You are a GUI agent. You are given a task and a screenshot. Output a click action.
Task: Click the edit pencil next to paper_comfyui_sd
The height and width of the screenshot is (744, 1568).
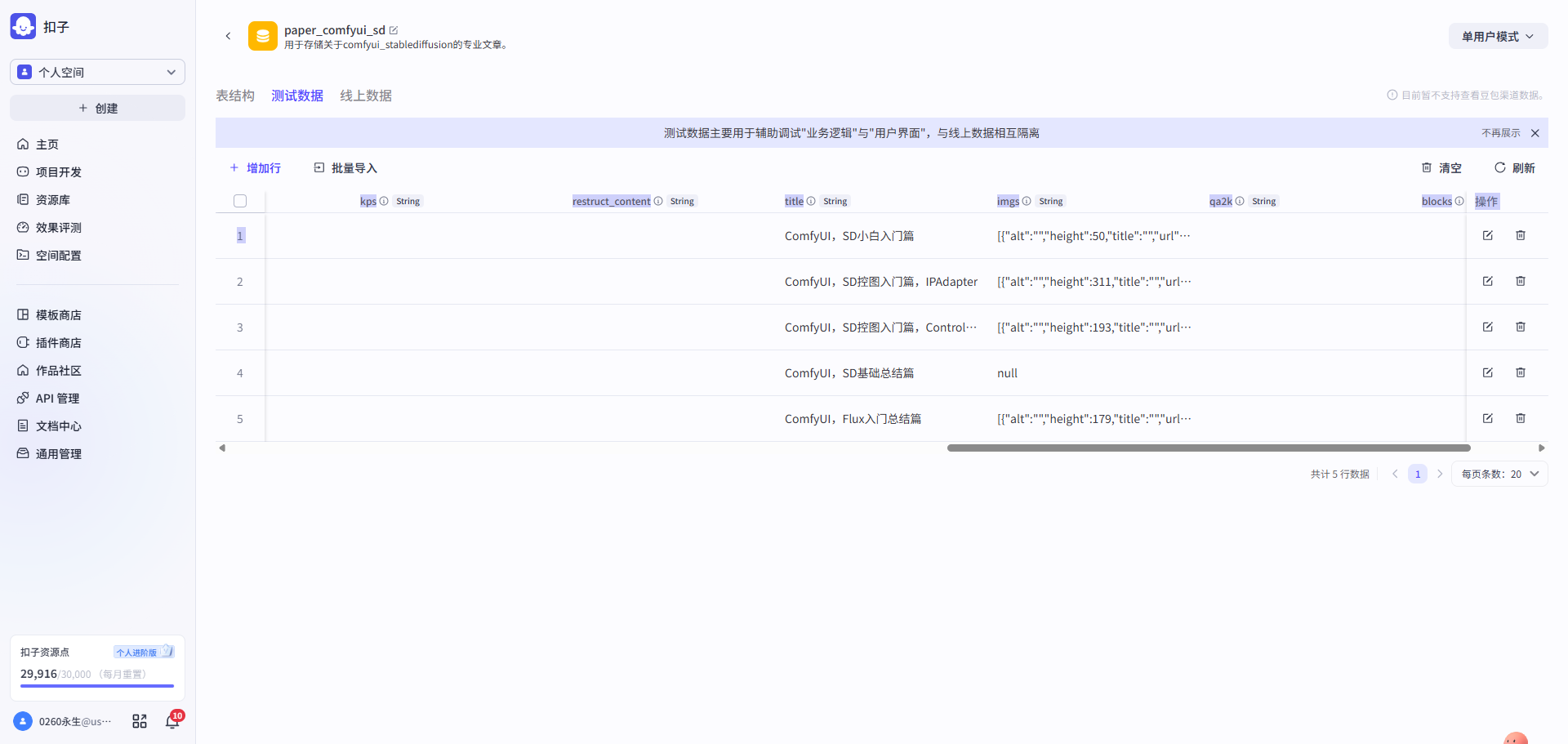click(394, 30)
